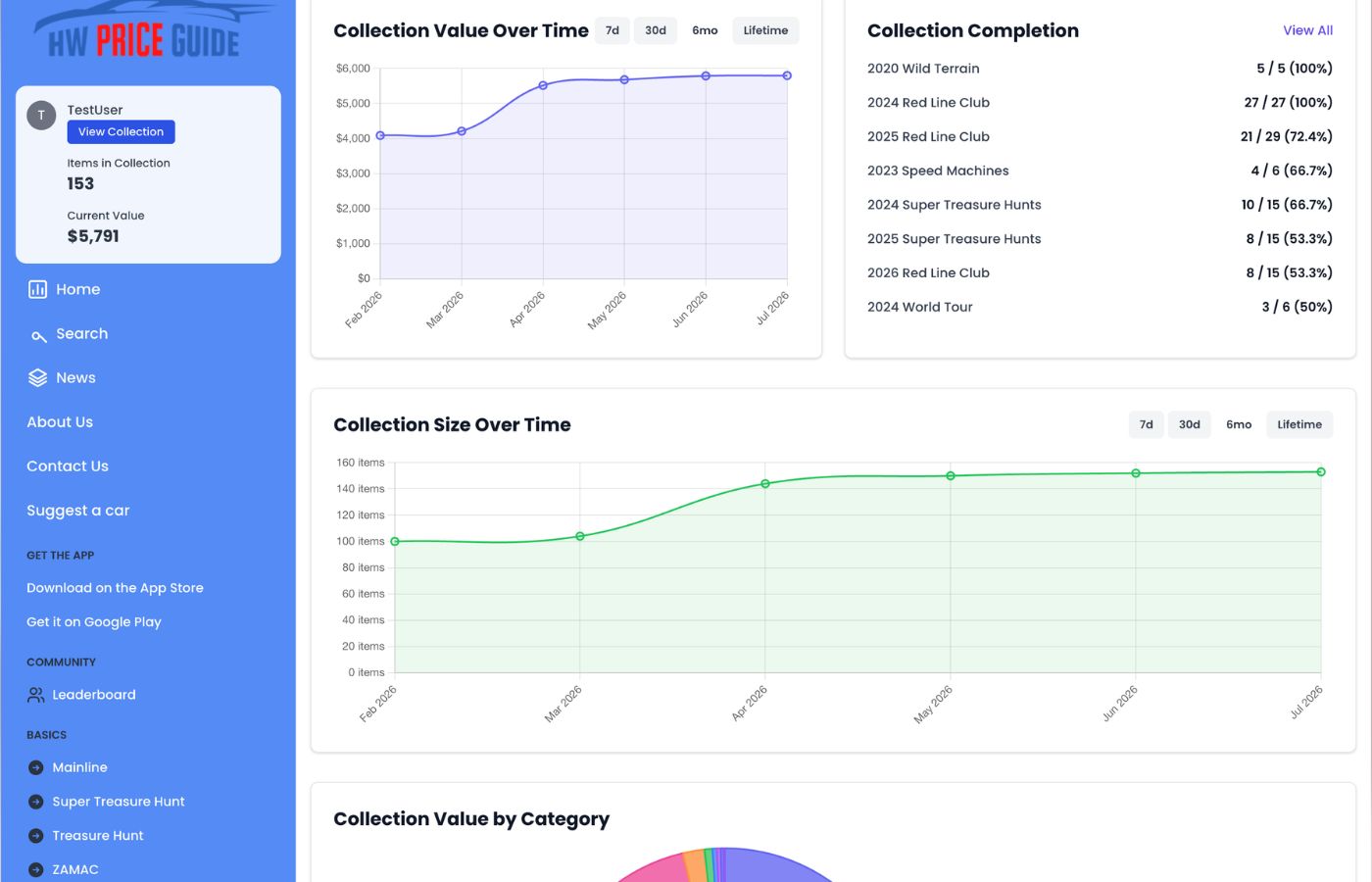1372x882 pixels.
Task: Click the 2023 Speed Machines row
Action: 1100,171
